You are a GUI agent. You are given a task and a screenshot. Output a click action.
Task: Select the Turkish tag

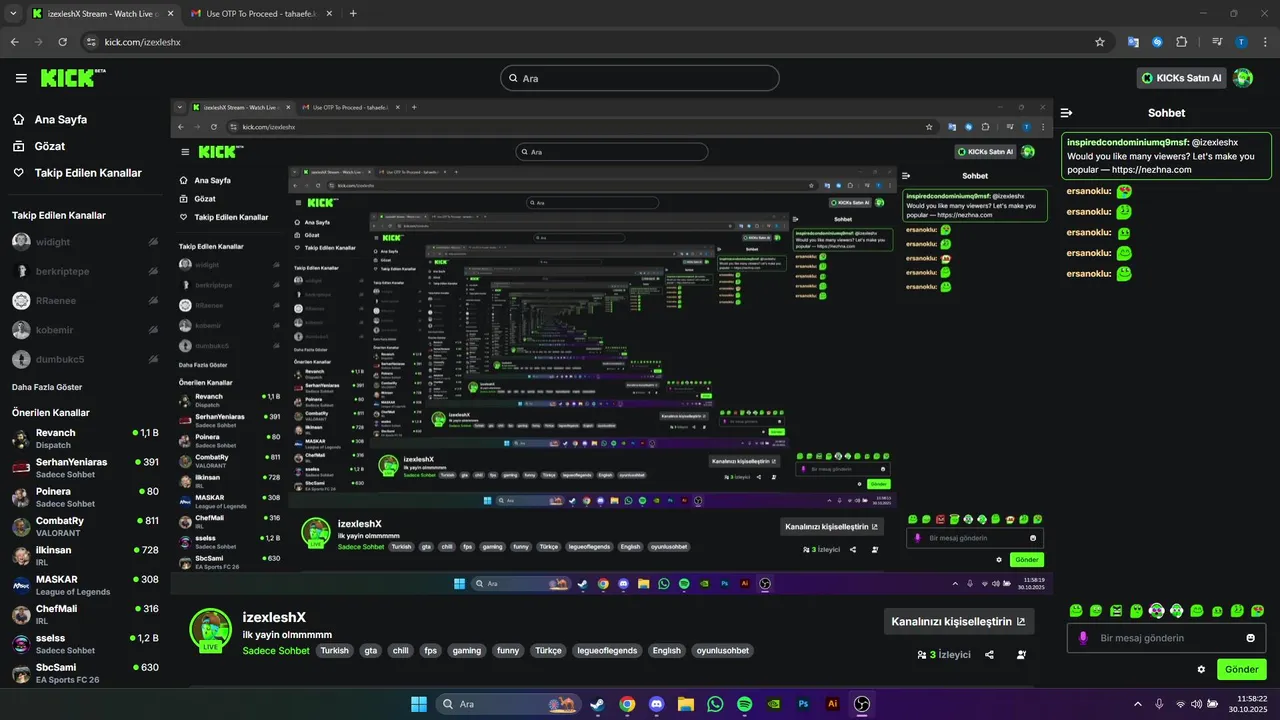[335, 650]
